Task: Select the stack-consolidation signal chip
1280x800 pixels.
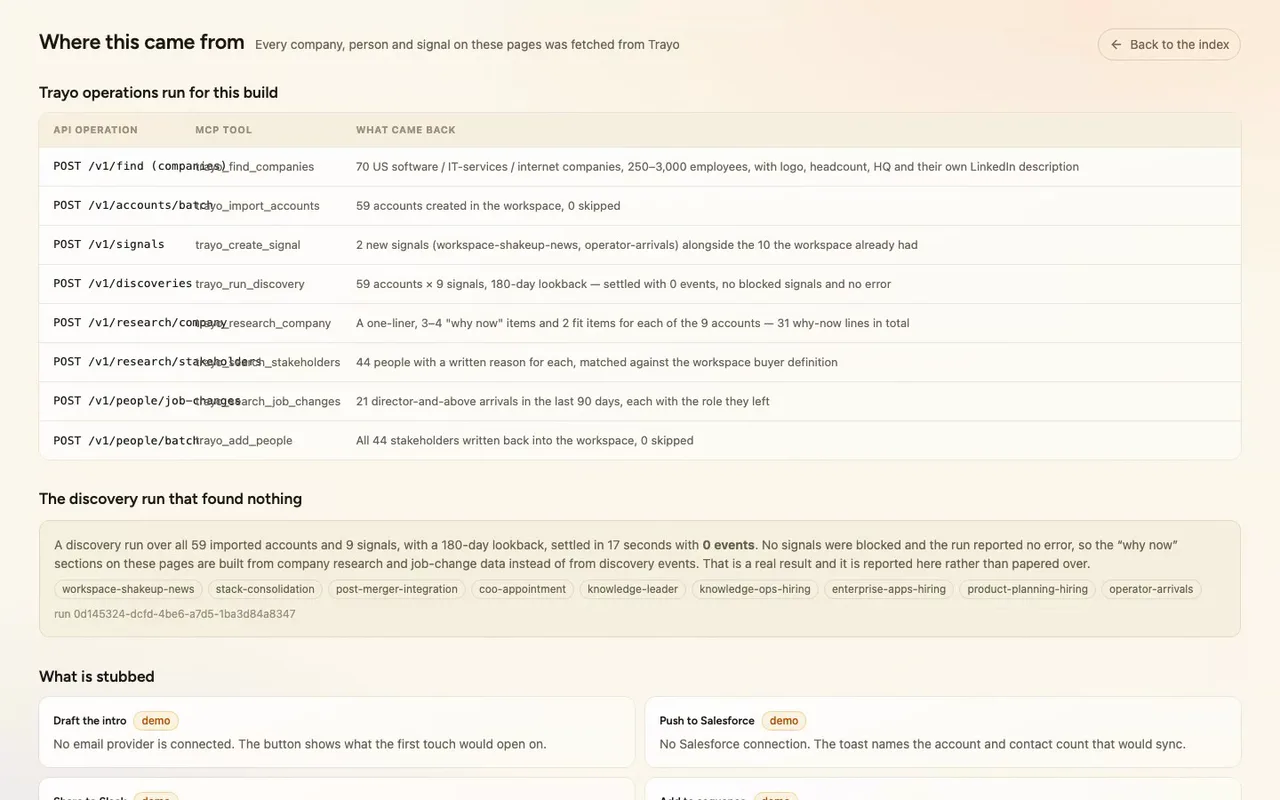Action: [265, 589]
